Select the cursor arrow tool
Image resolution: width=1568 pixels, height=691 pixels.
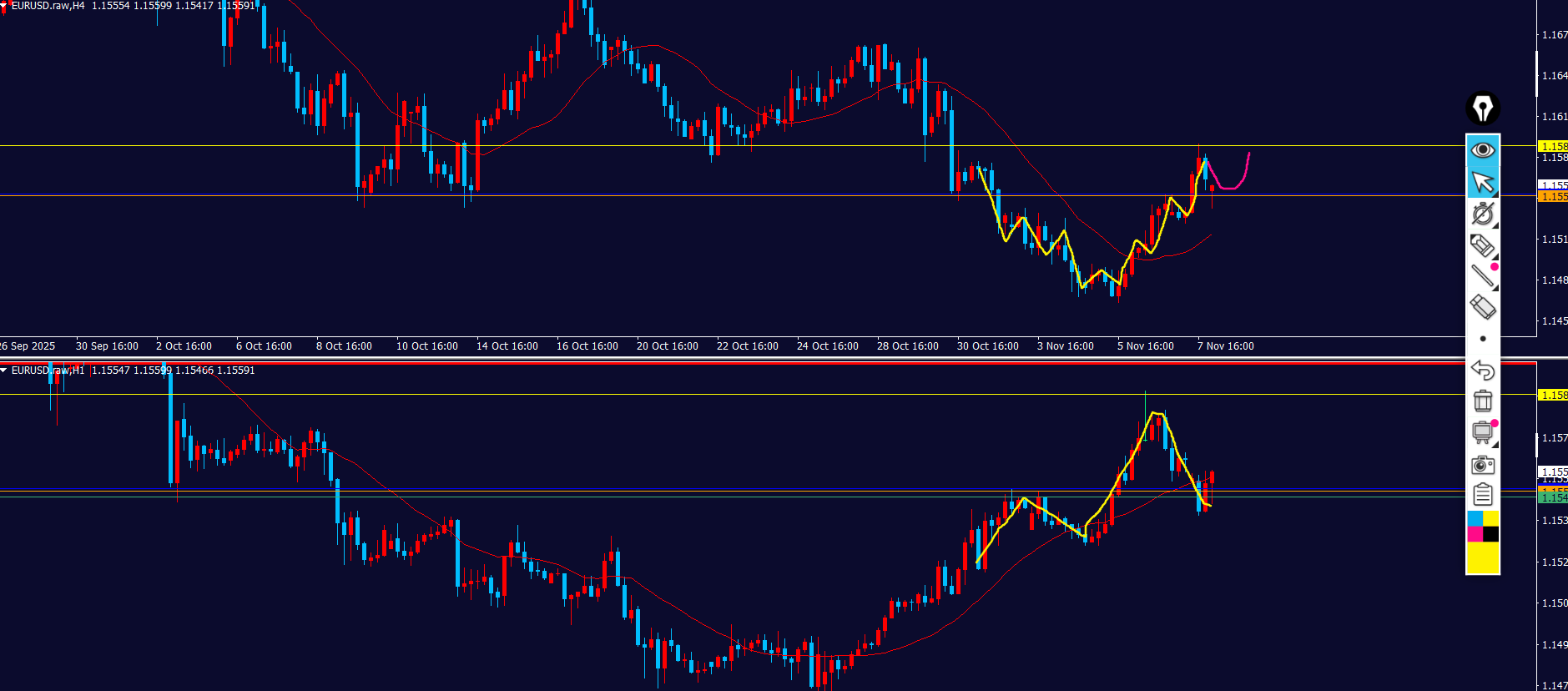point(1482,182)
